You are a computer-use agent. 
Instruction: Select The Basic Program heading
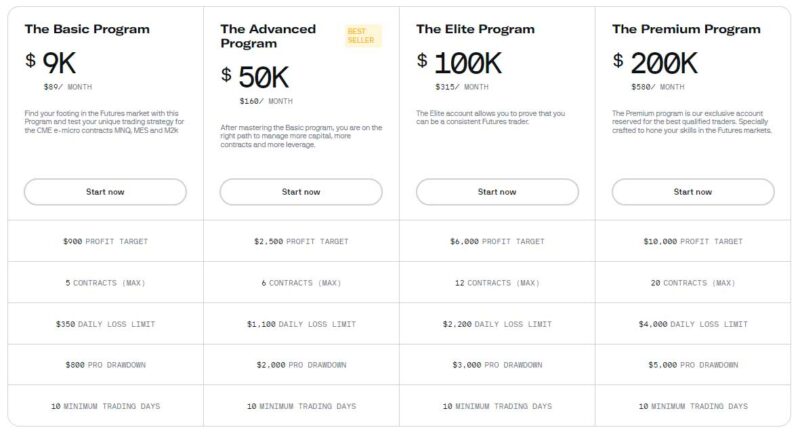[87, 29]
